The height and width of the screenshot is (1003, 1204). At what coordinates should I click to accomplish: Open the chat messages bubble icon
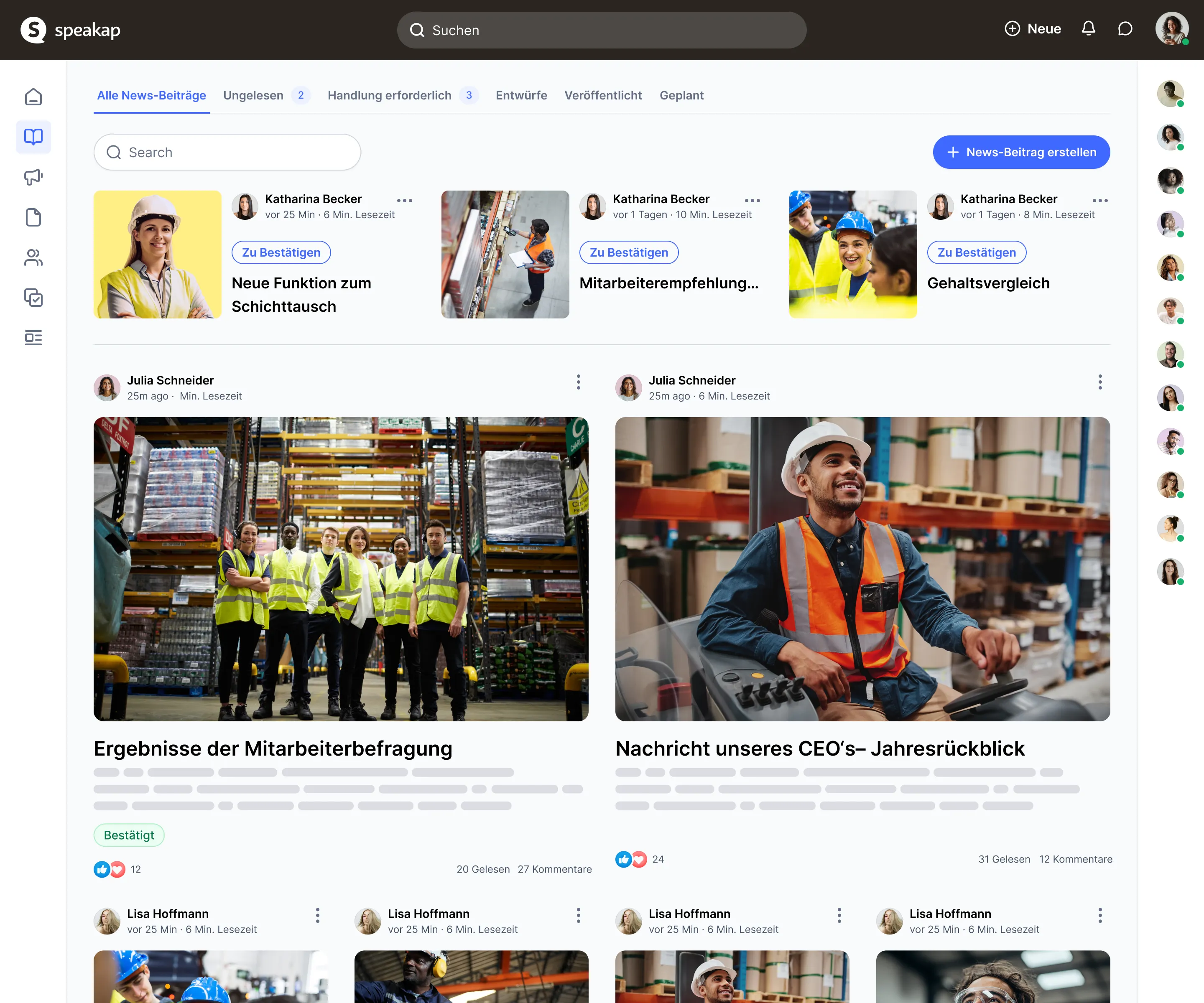click(1125, 29)
